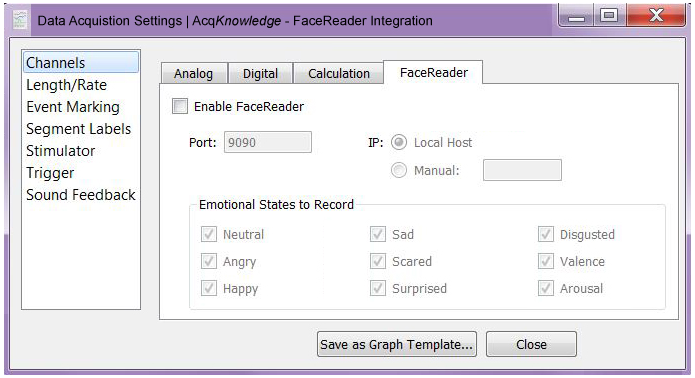Click the Port input field

[268, 142]
